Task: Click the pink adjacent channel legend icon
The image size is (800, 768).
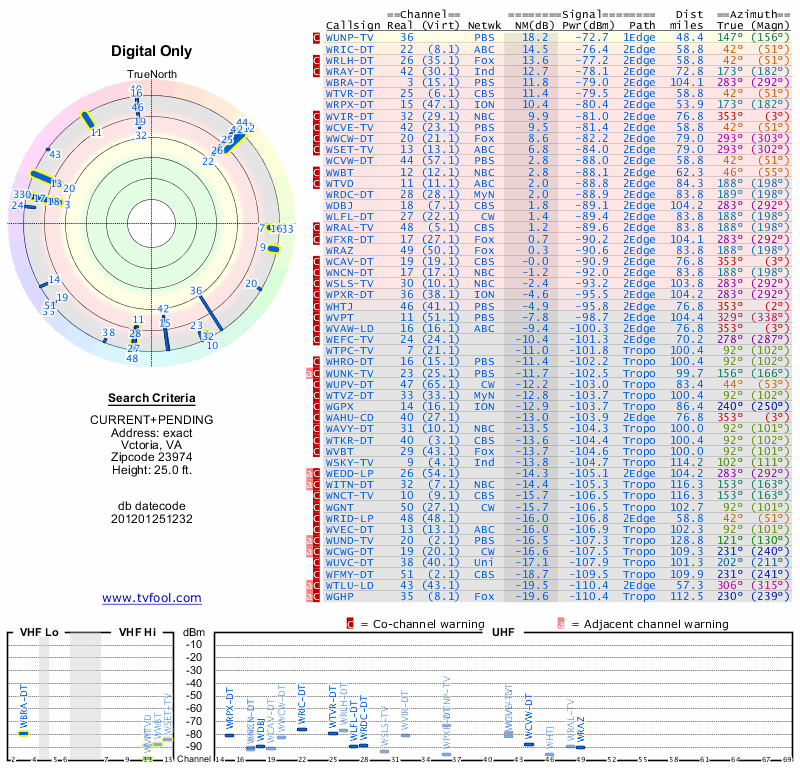Action: pos(561,624)
